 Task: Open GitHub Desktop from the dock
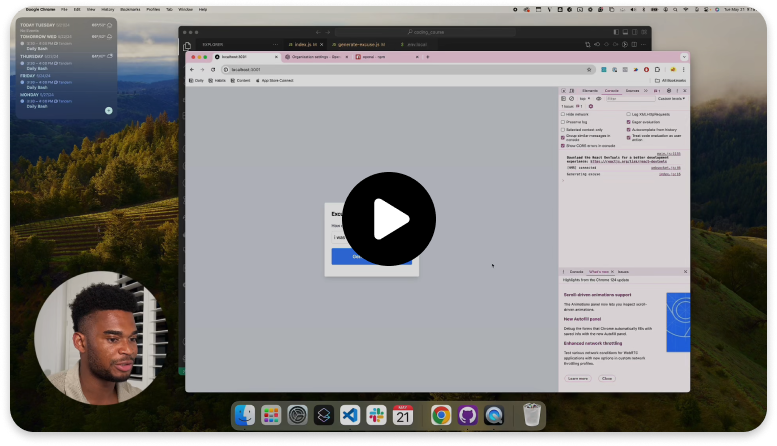(x=467, y=415)
